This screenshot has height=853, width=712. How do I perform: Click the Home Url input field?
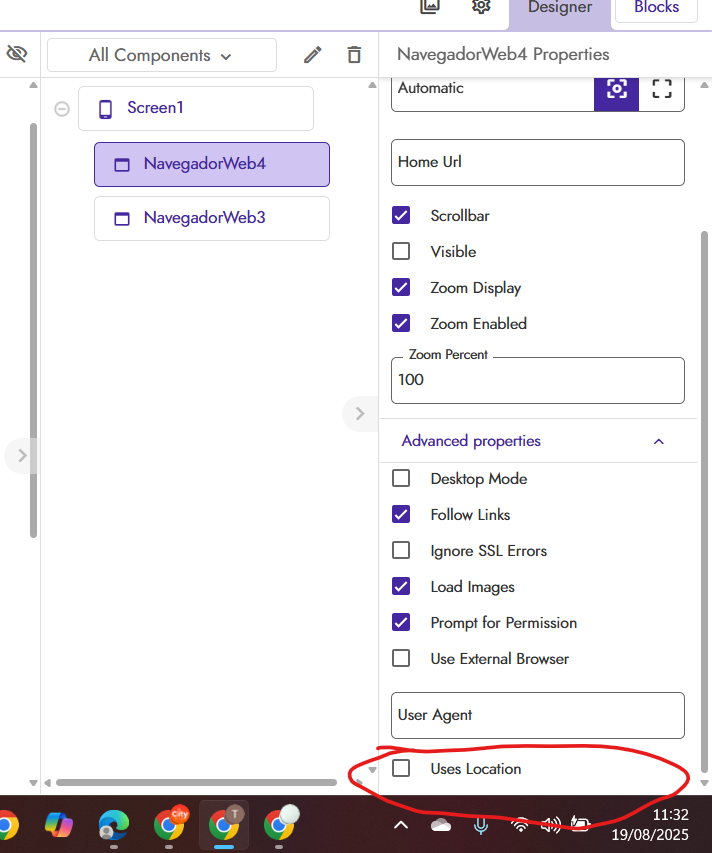click(537, 162)
